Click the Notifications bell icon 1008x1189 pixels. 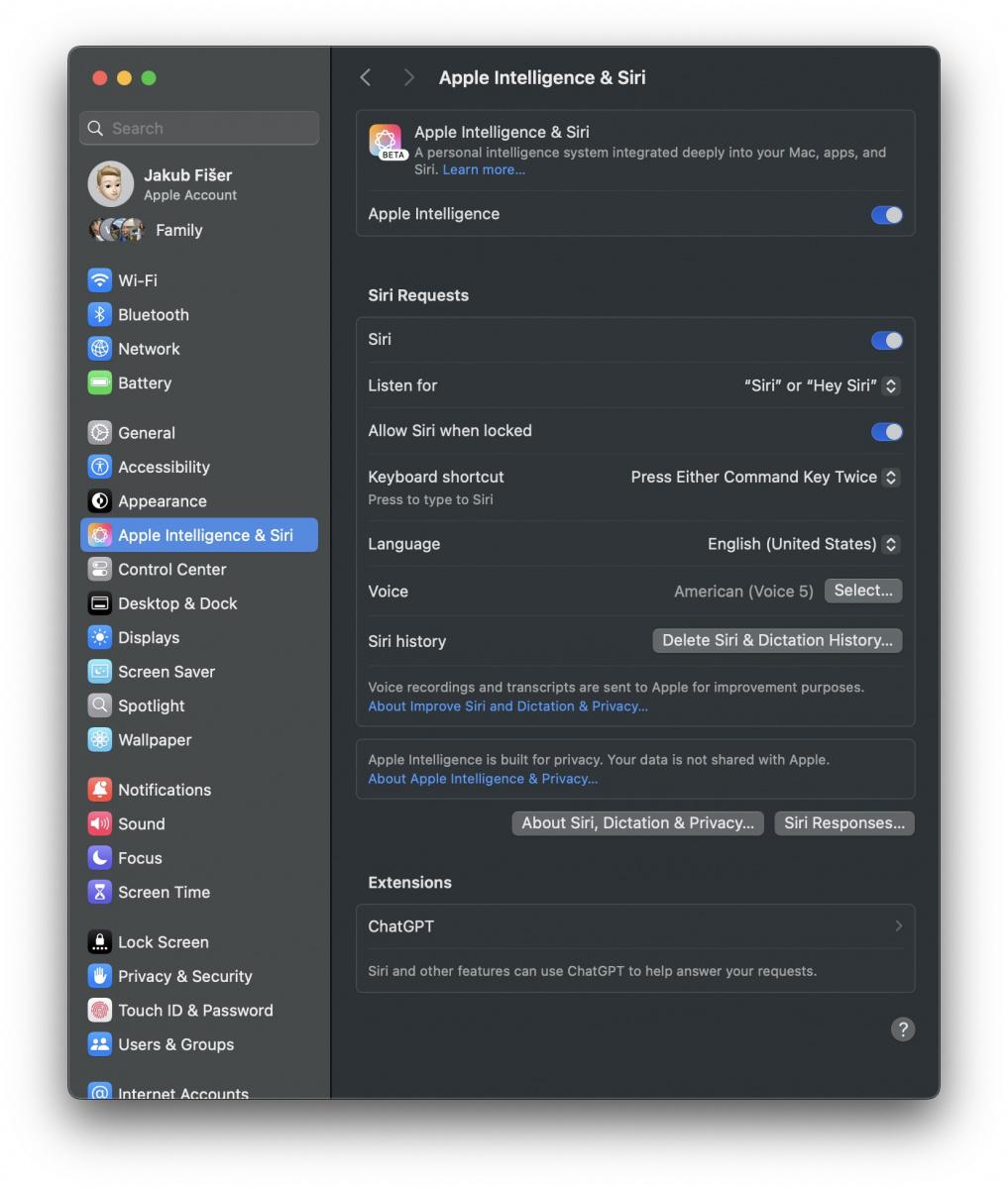tap(99, 790)
